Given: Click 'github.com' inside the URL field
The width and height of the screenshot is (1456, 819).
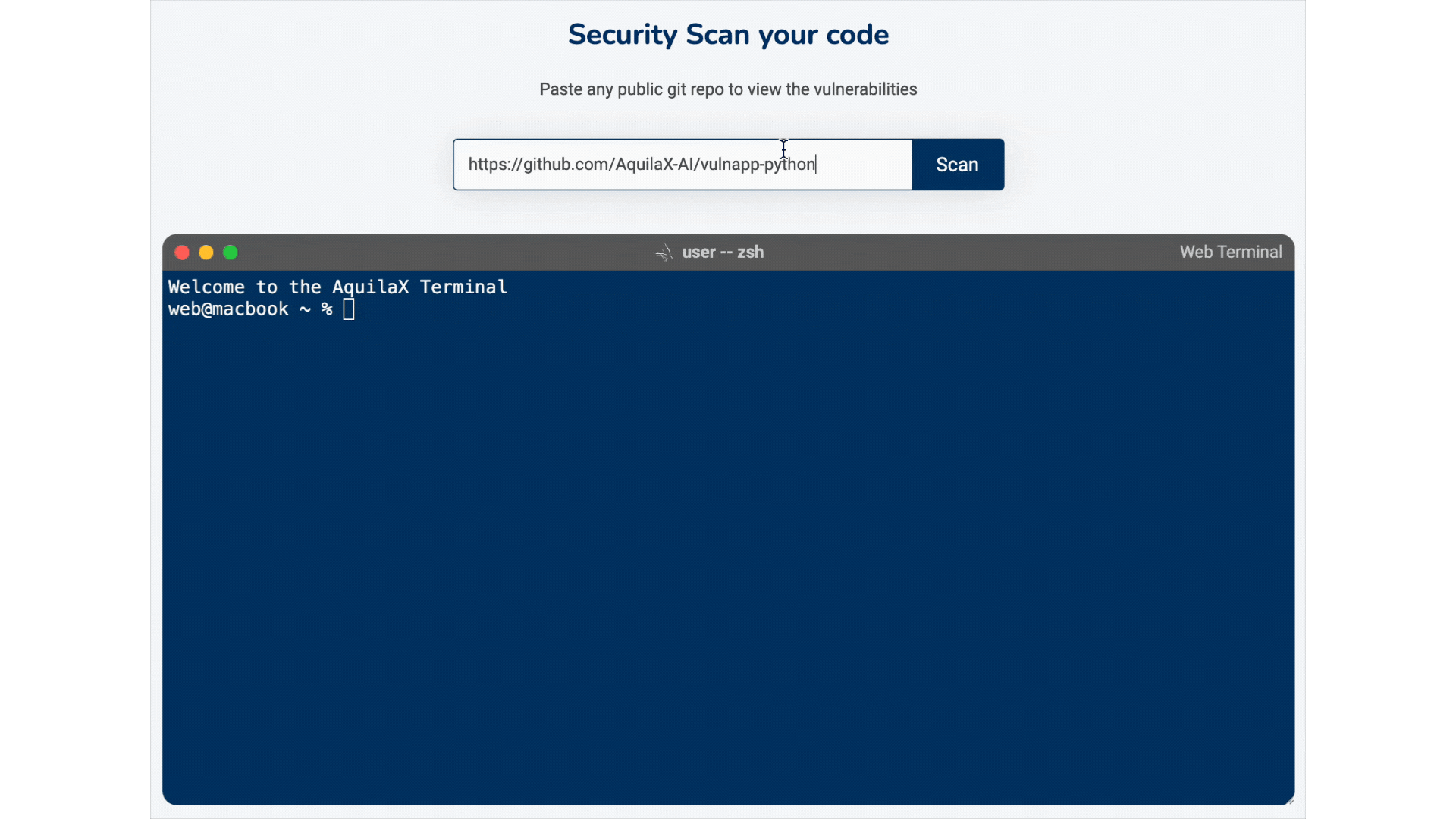Looking at the screenshot, I should coord(565,165).
